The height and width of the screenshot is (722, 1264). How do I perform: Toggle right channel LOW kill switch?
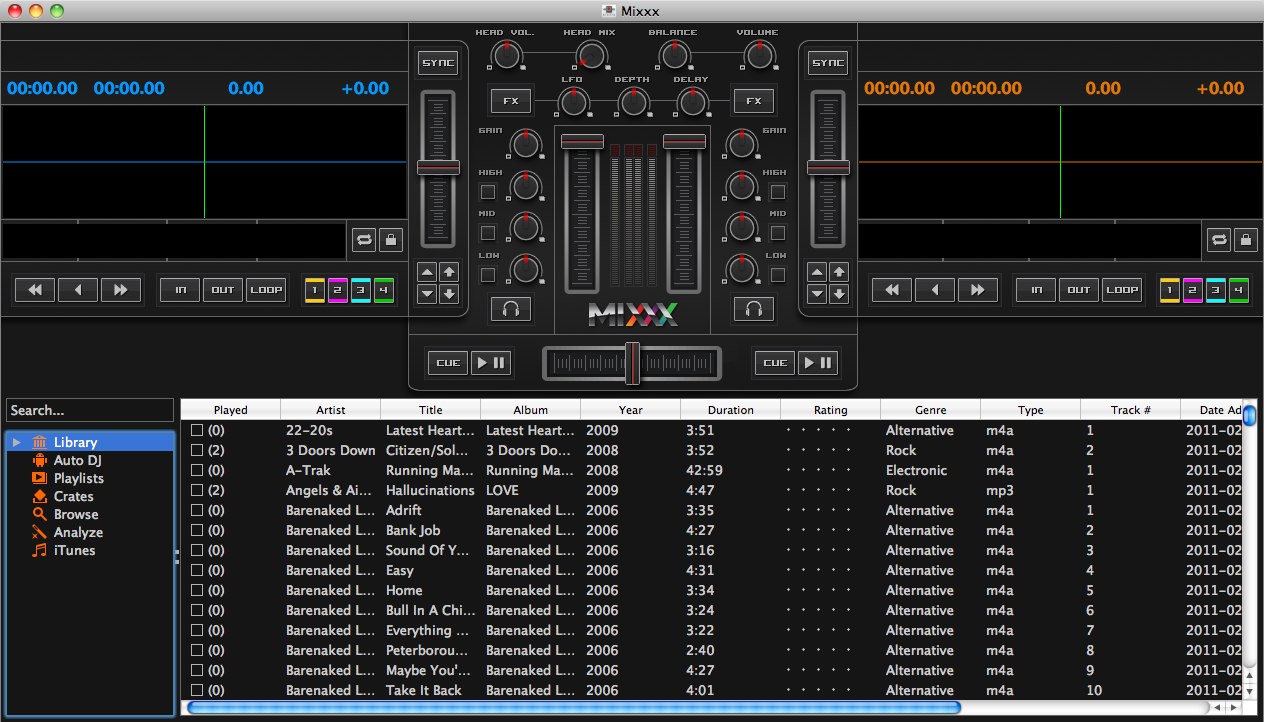click(x=777, y=275)
